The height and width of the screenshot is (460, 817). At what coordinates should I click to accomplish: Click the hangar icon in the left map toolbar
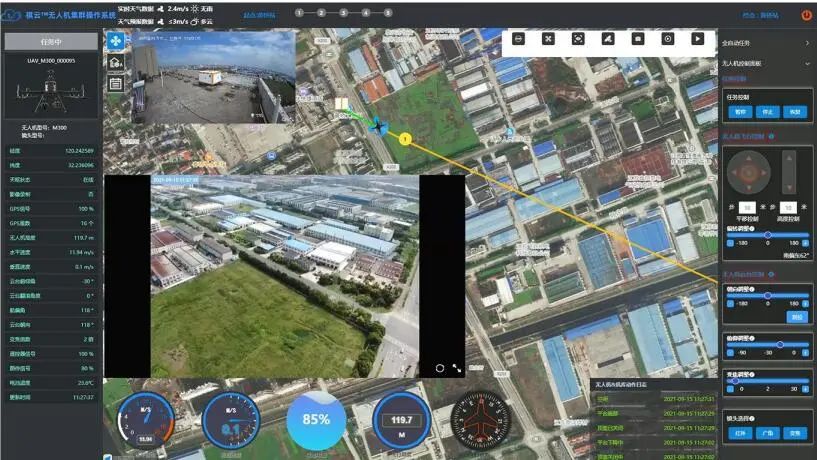pyautogui.click(x=115, y=62)
